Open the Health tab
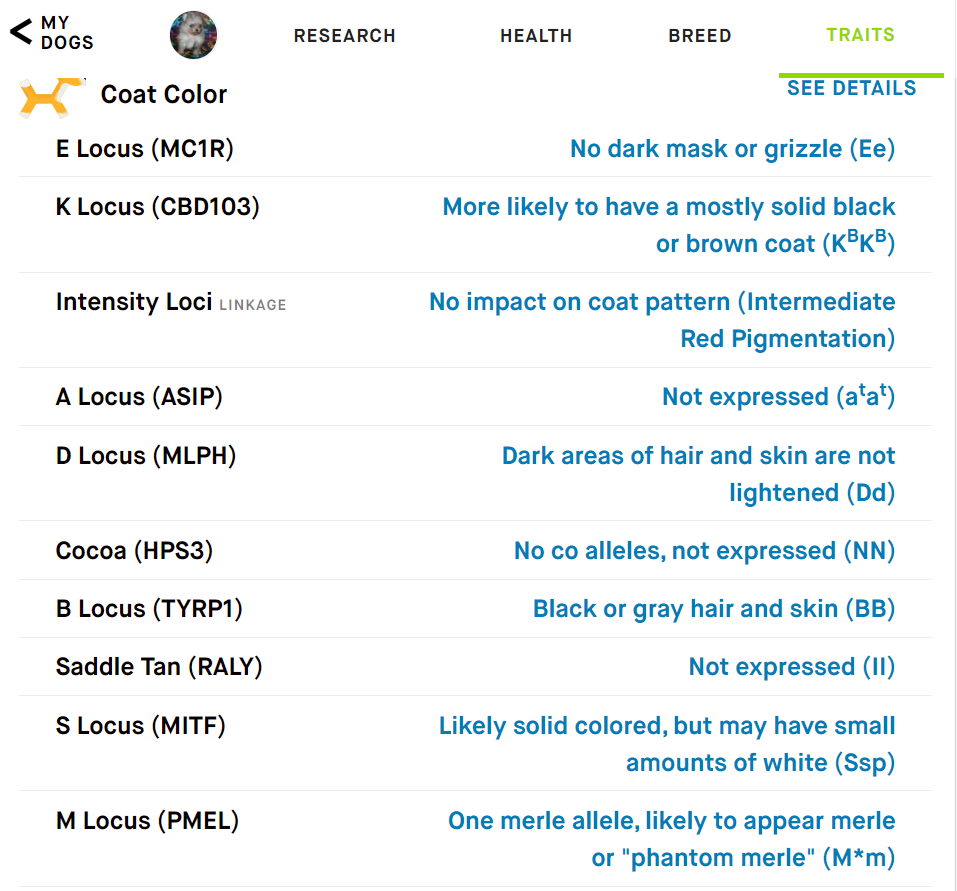957x891 pixels. pyautogui.click(x=536, y=36)
